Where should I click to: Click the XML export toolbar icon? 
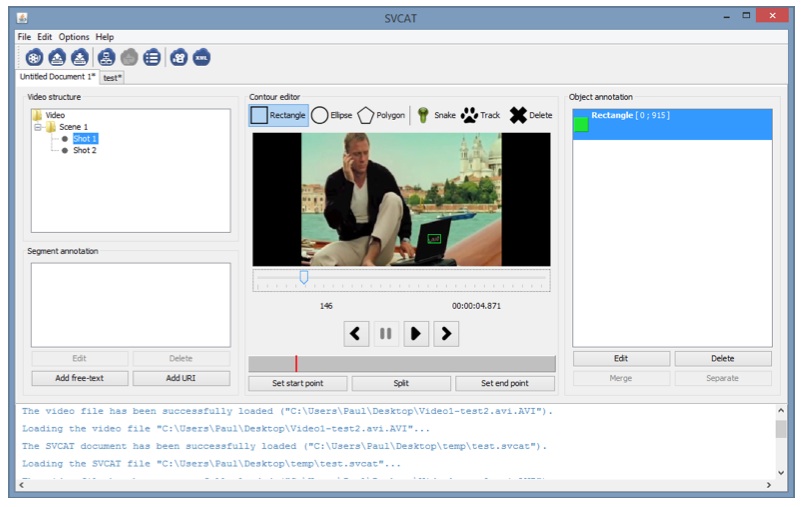click(202, 57)
